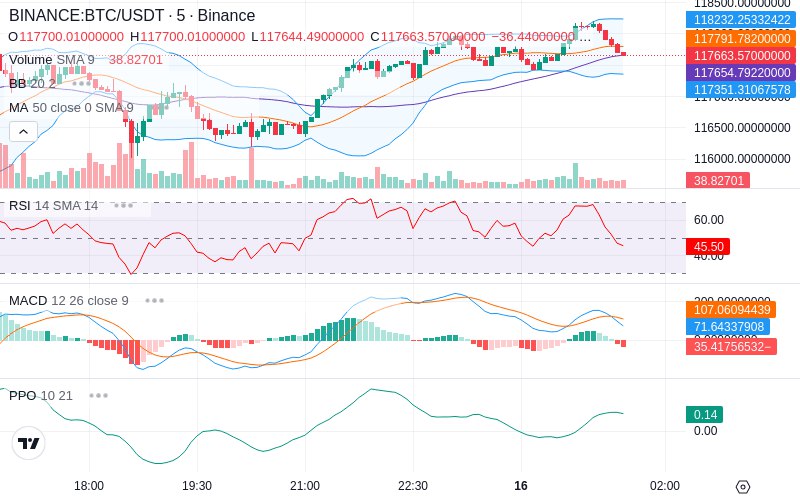Click the PPO 0.00 scale tick
800x500 pixels.
(x=706, y=431)
